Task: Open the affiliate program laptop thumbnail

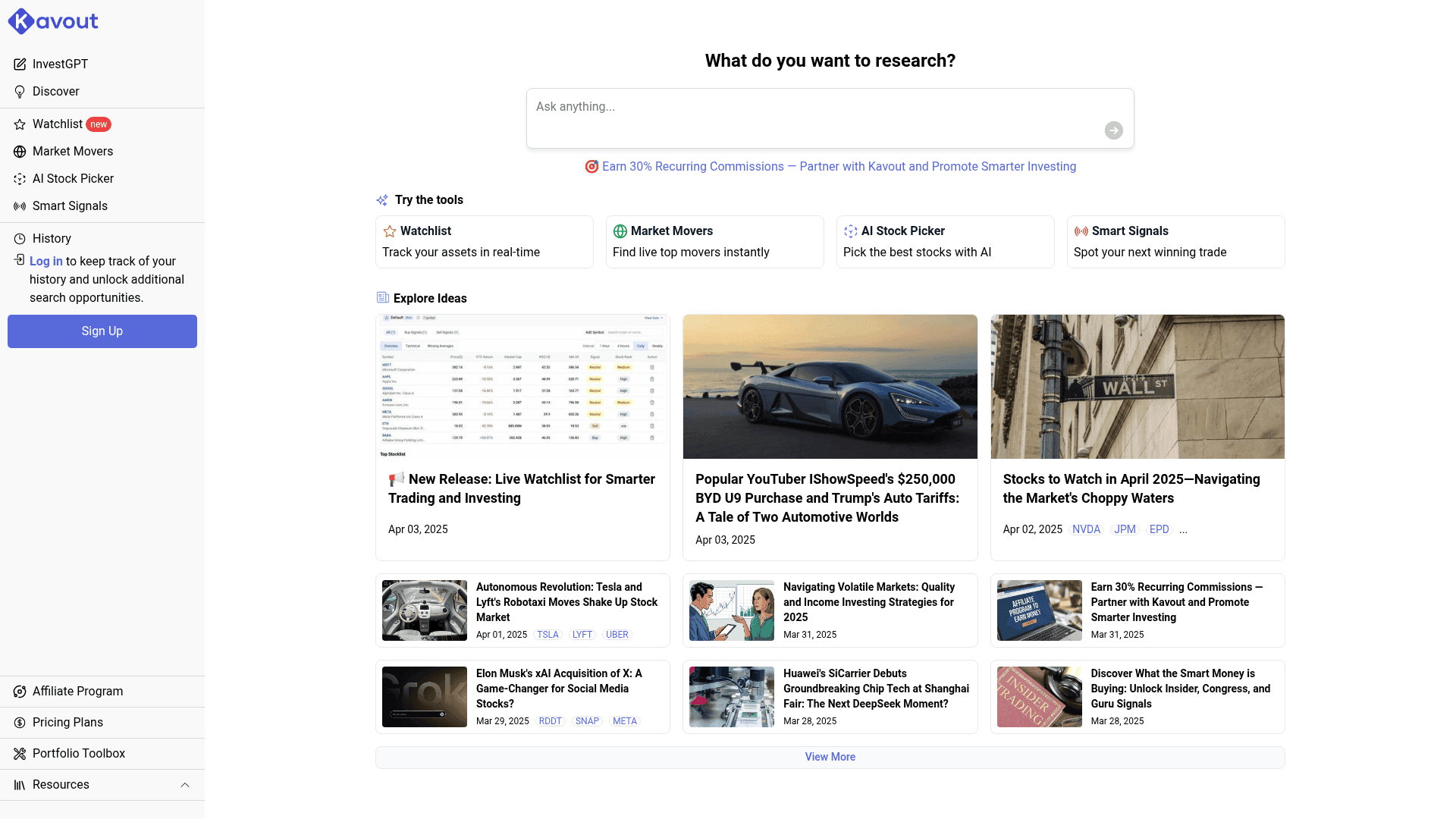Action: pos(1040,610)
